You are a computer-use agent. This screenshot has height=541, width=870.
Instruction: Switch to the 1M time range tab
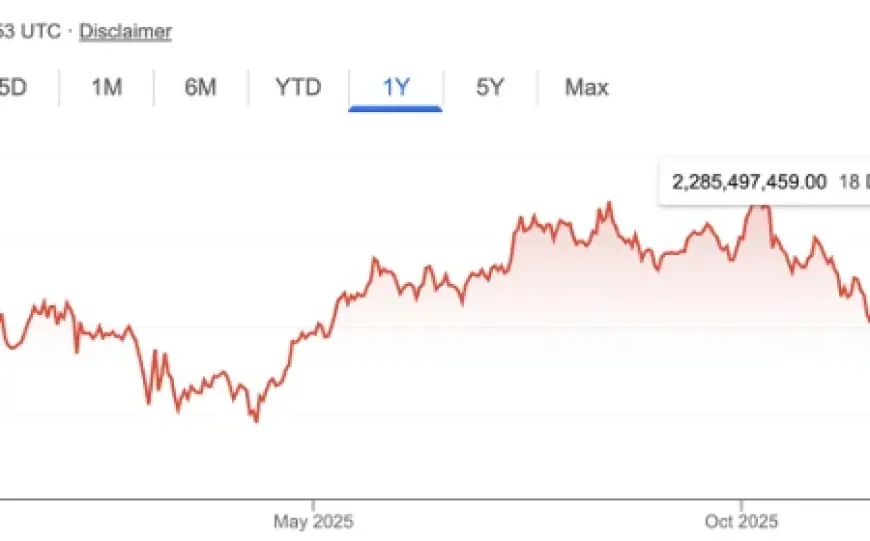pos(106,87)
